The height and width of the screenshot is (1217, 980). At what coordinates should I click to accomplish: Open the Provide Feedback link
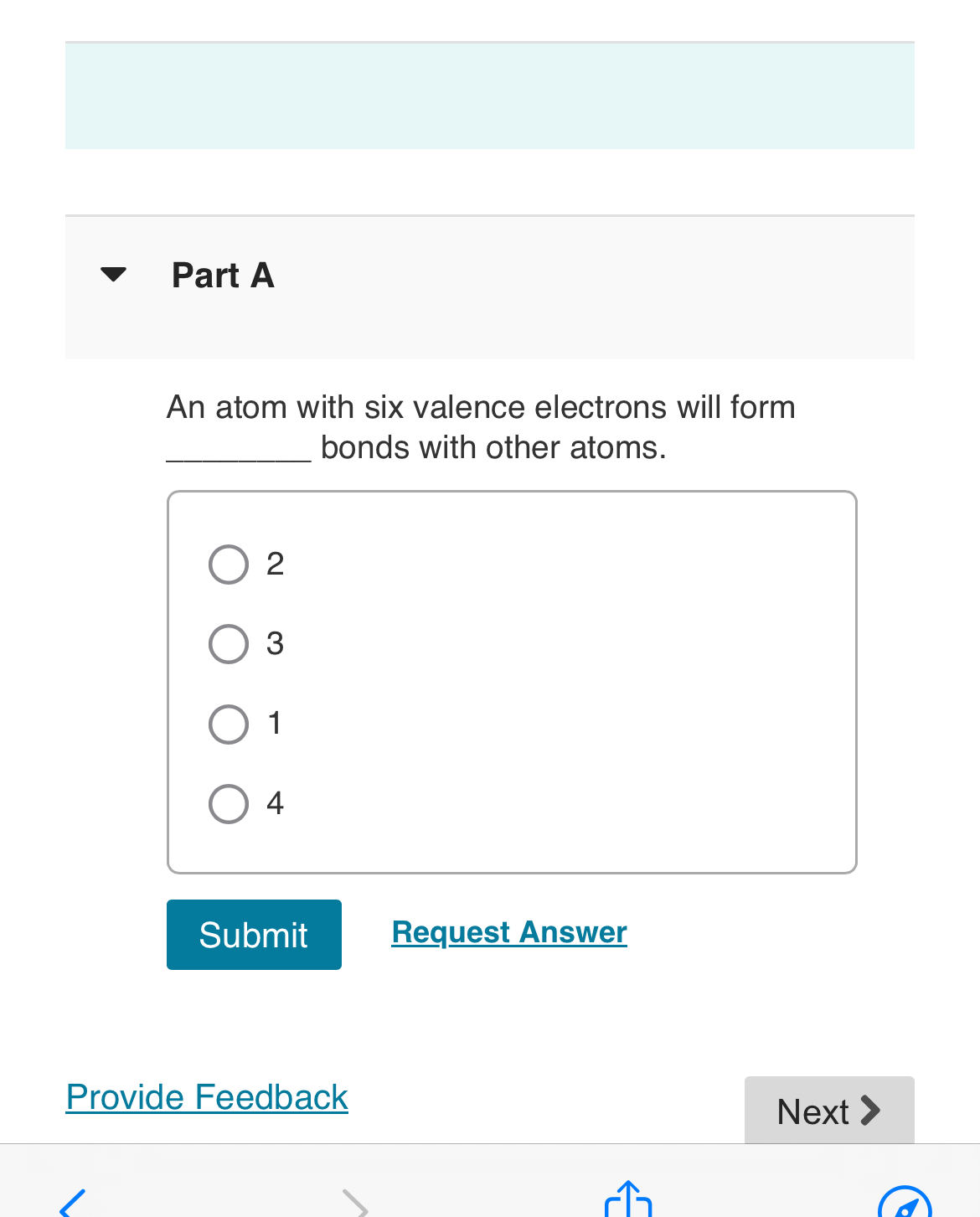[x=206, y=1097]
